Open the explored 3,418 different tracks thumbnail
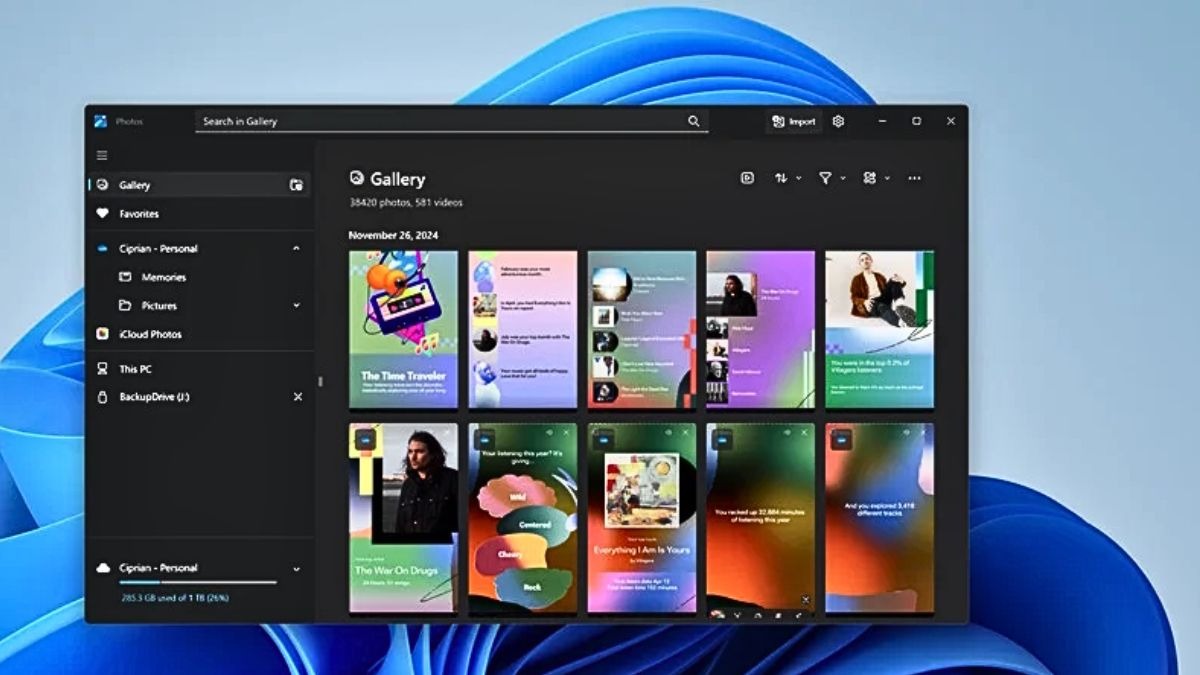Screen dimensions: 1200x675 coord(880,517)
